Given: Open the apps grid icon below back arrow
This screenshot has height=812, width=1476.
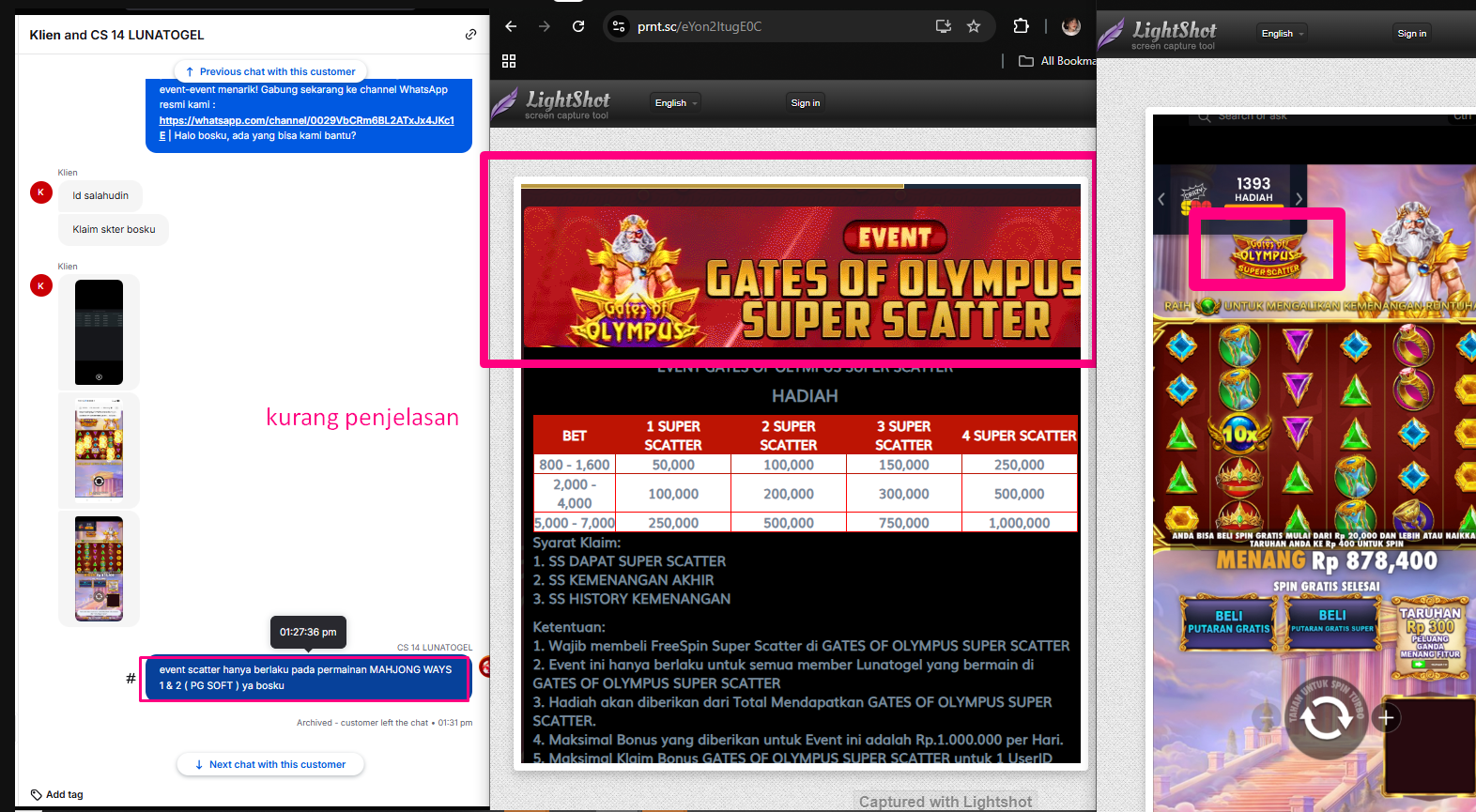Looking at the screenshot, I should (x=509, y=61).
